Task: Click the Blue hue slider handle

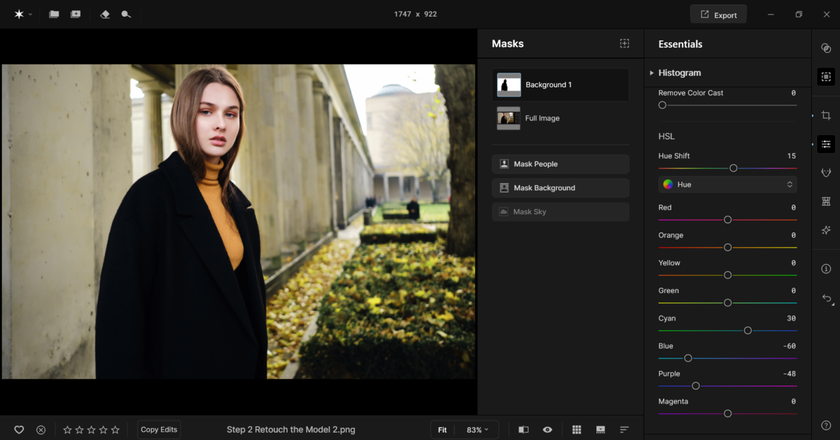Action: point(688,358)
